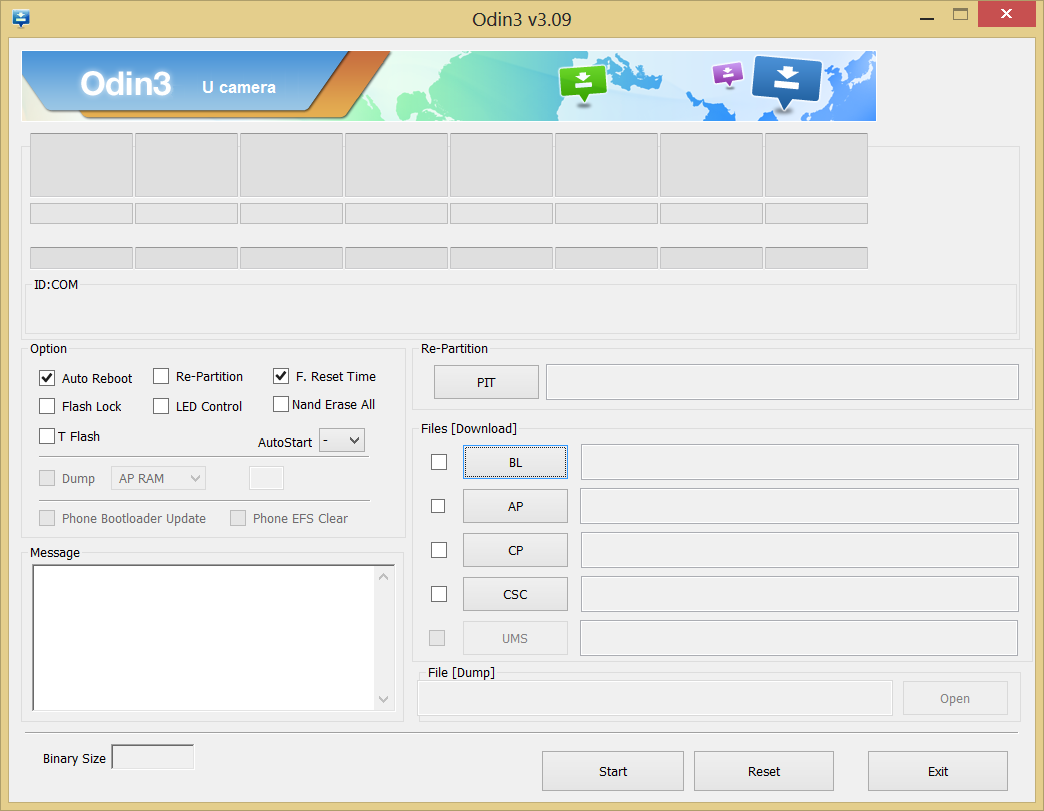The image size is (1044, 811).
Task: Maximize the Odin3 window
Action: pos(959,15)
